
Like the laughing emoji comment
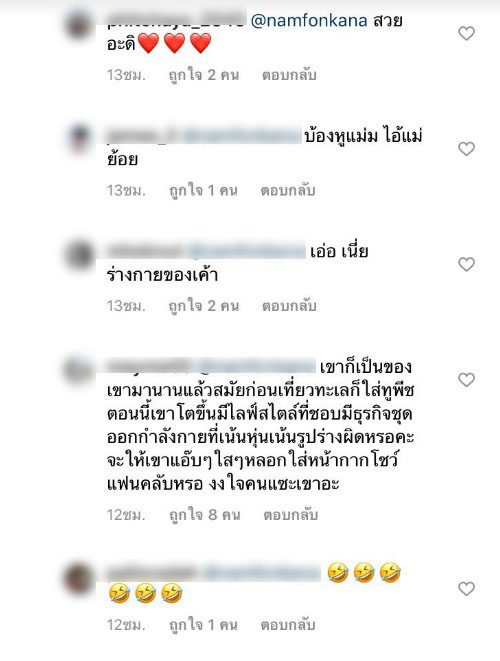466,589
